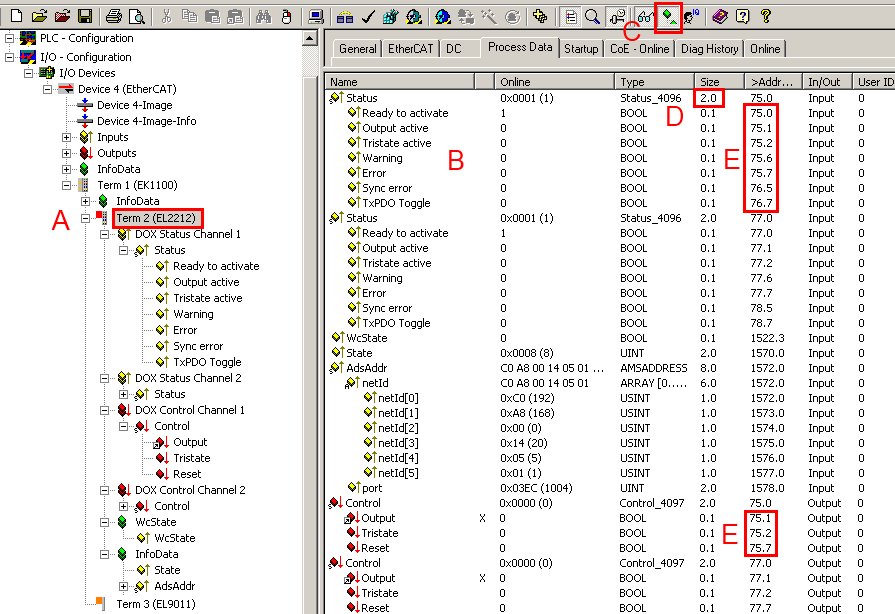Sort by the >Addr column header

click(773, 82)
